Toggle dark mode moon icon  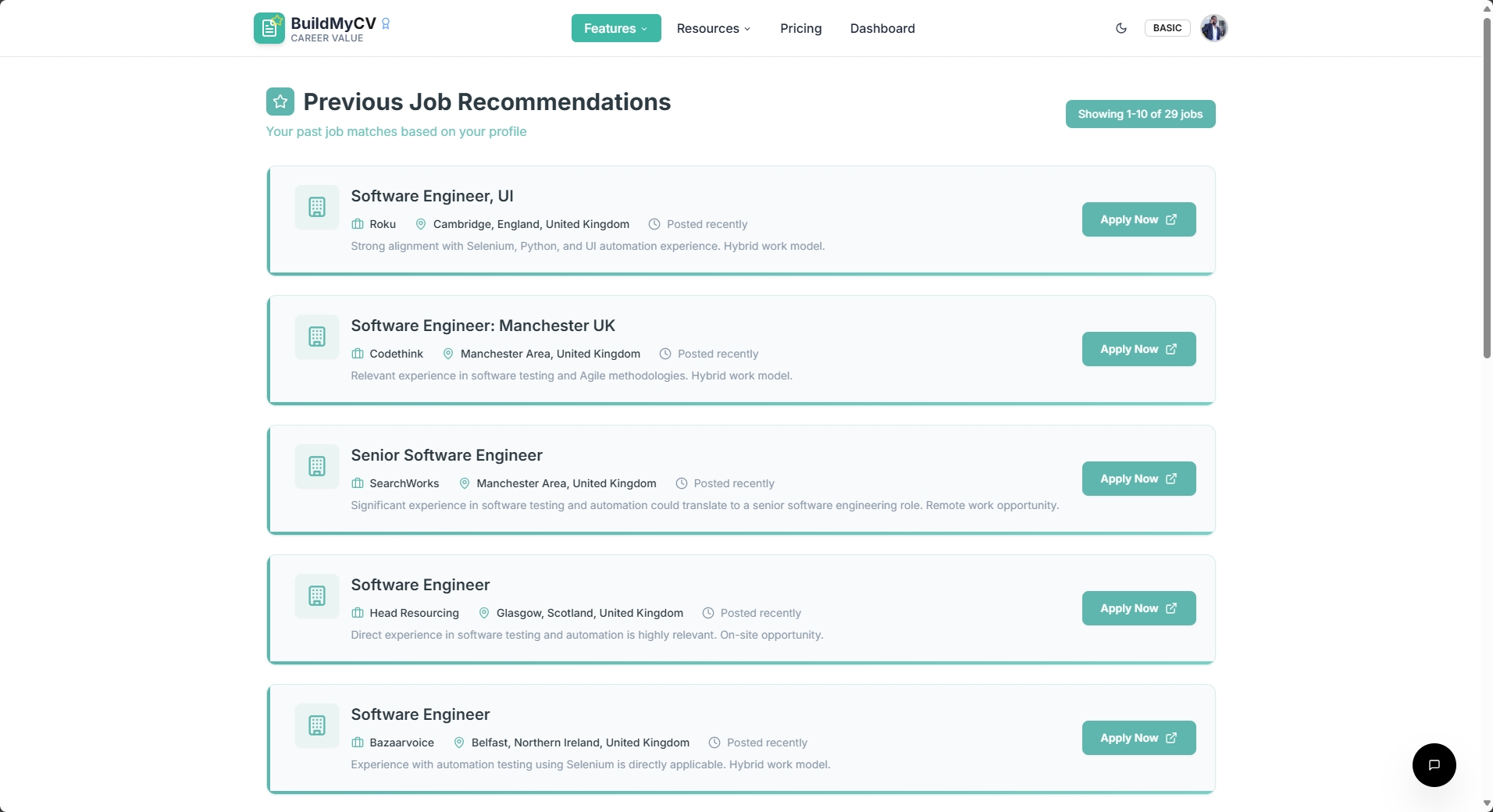1121,28
